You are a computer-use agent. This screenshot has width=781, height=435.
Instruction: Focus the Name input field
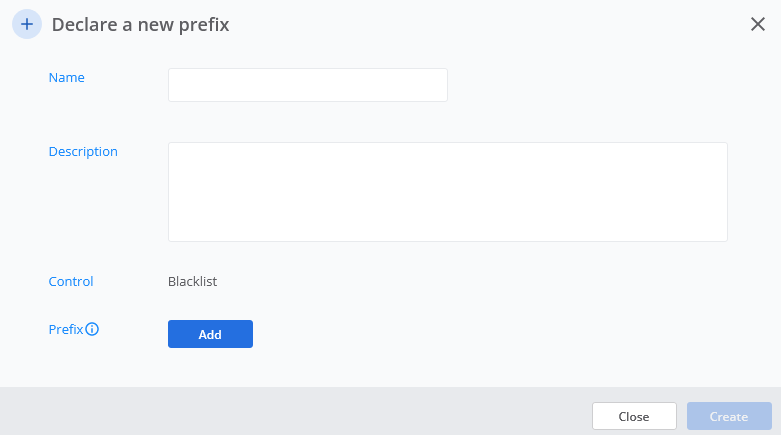coord(308,85)
